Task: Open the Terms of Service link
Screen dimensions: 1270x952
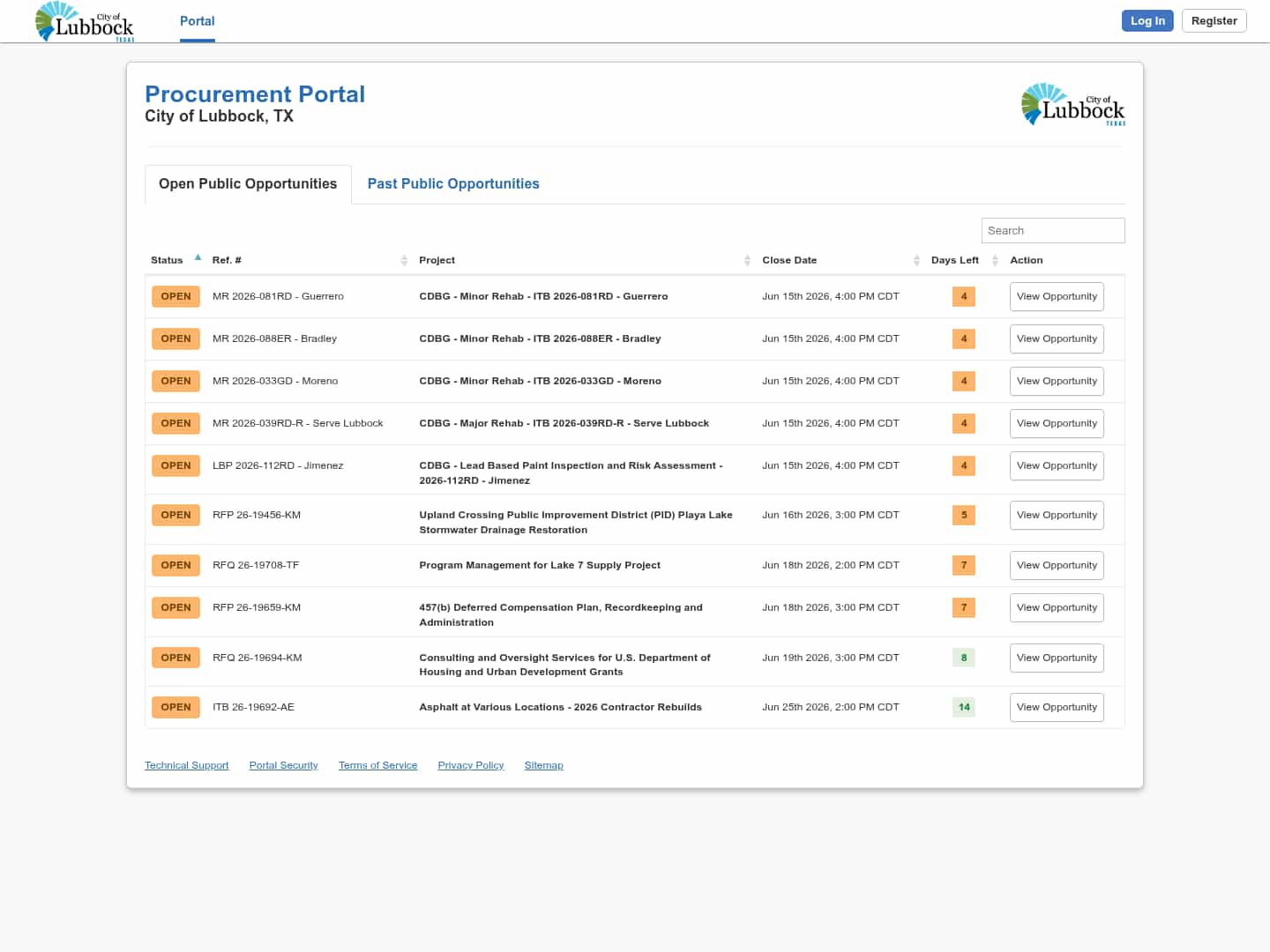Action: click(377, 765)
